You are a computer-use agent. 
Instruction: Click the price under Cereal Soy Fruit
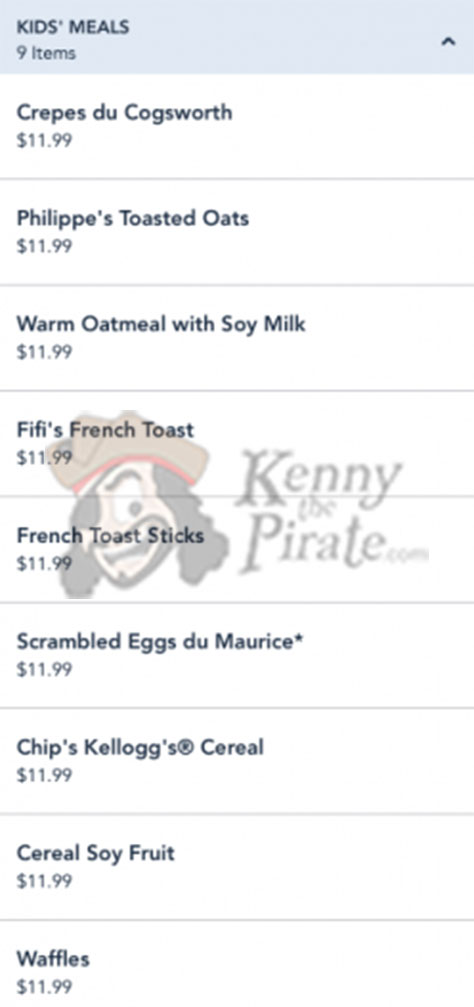coord(44,880)
